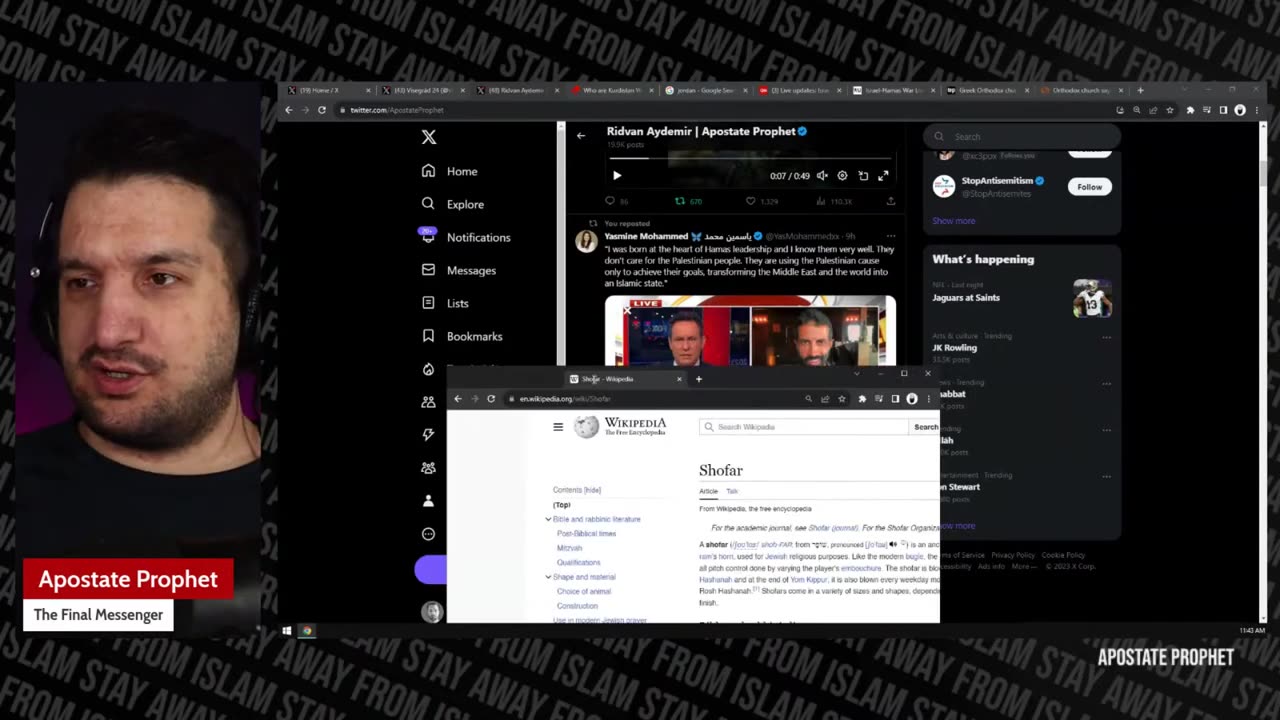
Task: Open Bookmarks in the Twitter sidebar
Action: (462, 336)
